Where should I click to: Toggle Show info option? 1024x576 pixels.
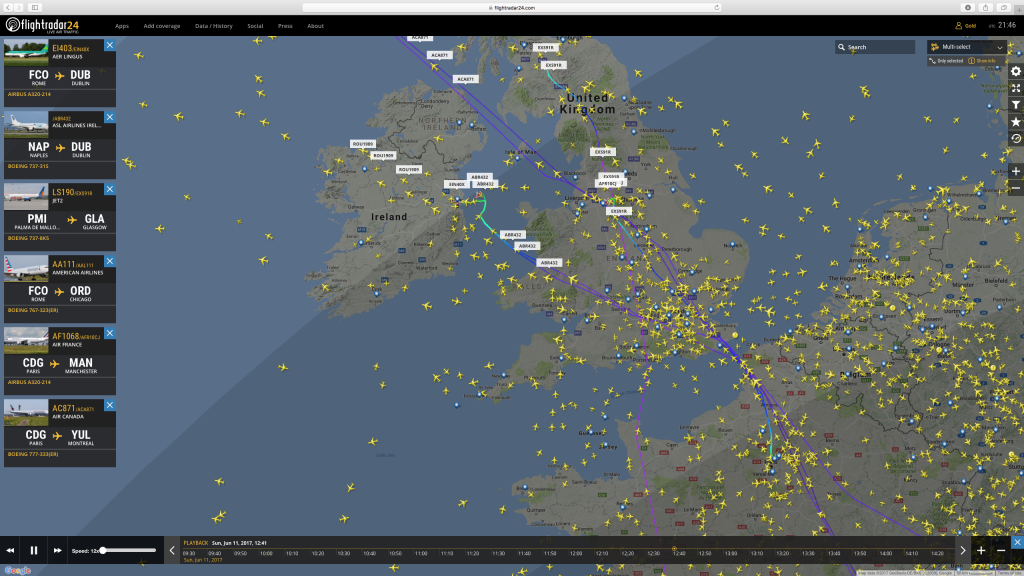[982, 61]
